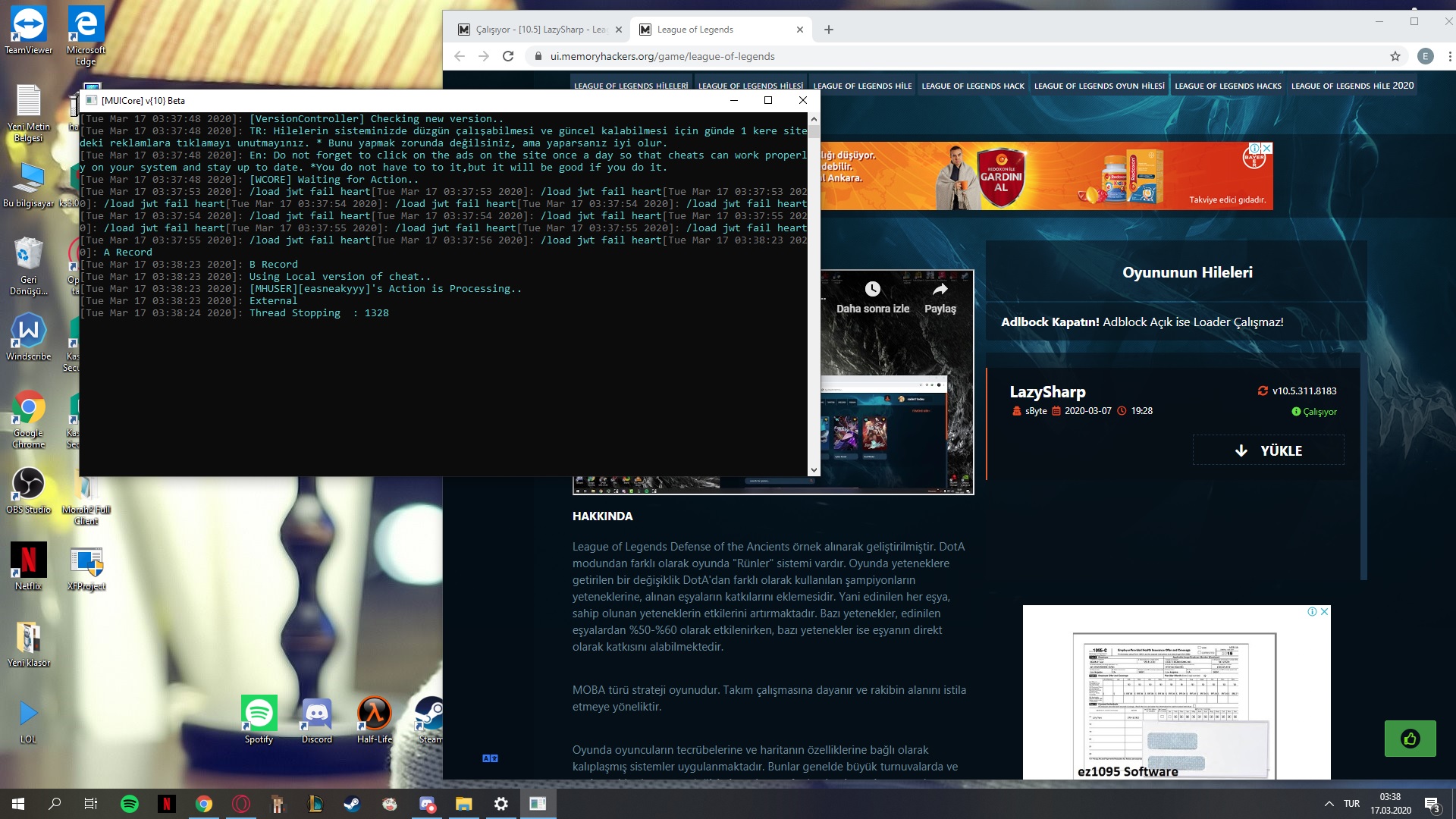This screenshot has width=1456, height=819.
Task: Open Chrome profile avatar E
Action: [1426, 56]
